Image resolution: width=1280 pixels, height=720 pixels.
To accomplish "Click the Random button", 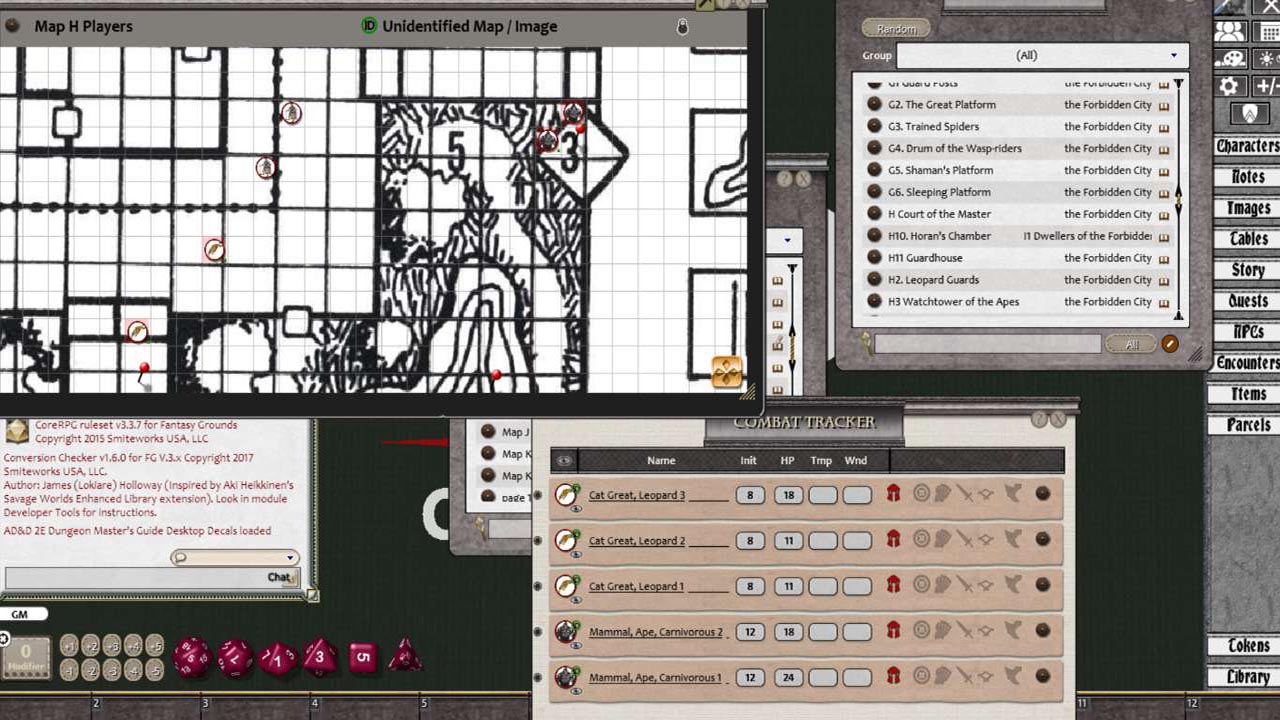I will tap(895, 28).
